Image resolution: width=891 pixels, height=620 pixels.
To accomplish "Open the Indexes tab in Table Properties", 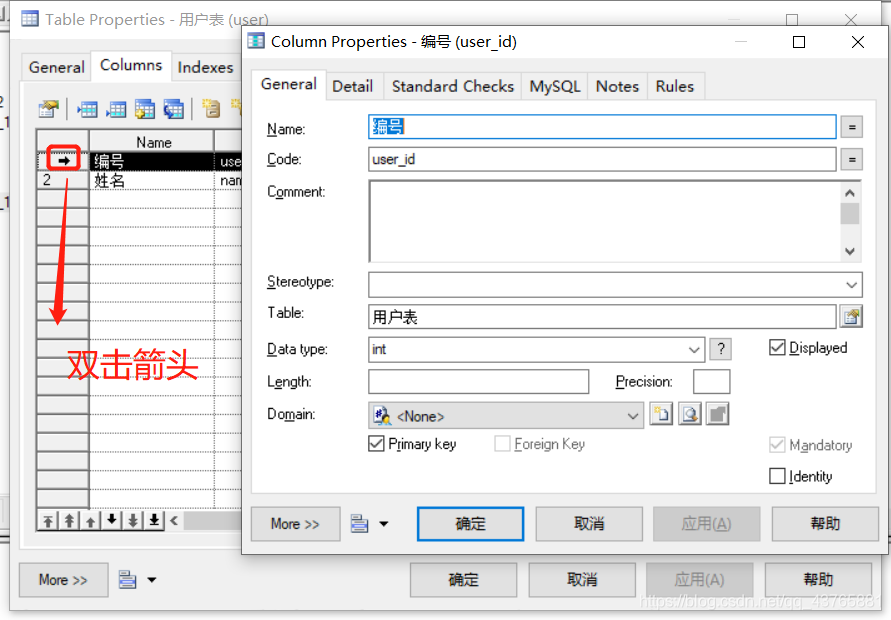I will pyautogui.click(x=206, y=67).
